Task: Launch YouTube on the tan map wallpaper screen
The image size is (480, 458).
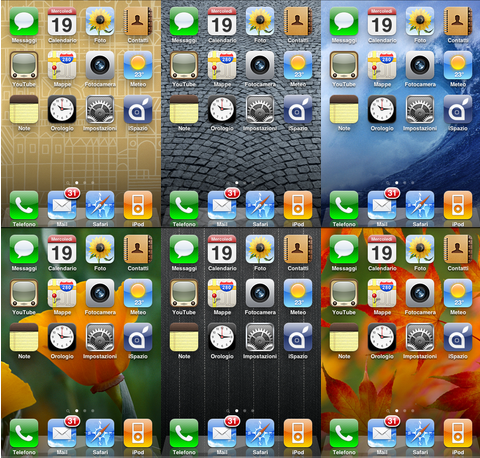Action: coord(24,65)
